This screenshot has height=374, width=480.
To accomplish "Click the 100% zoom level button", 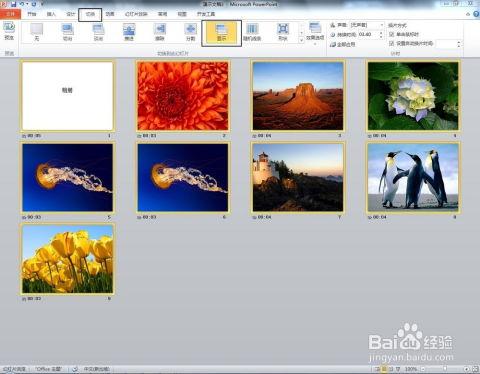I will (411, 369).
